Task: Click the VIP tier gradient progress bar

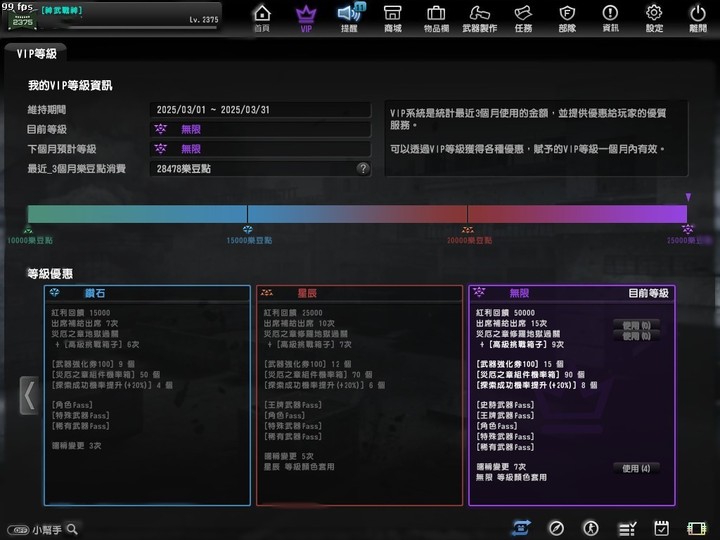Action: click(x=357, y=214)
